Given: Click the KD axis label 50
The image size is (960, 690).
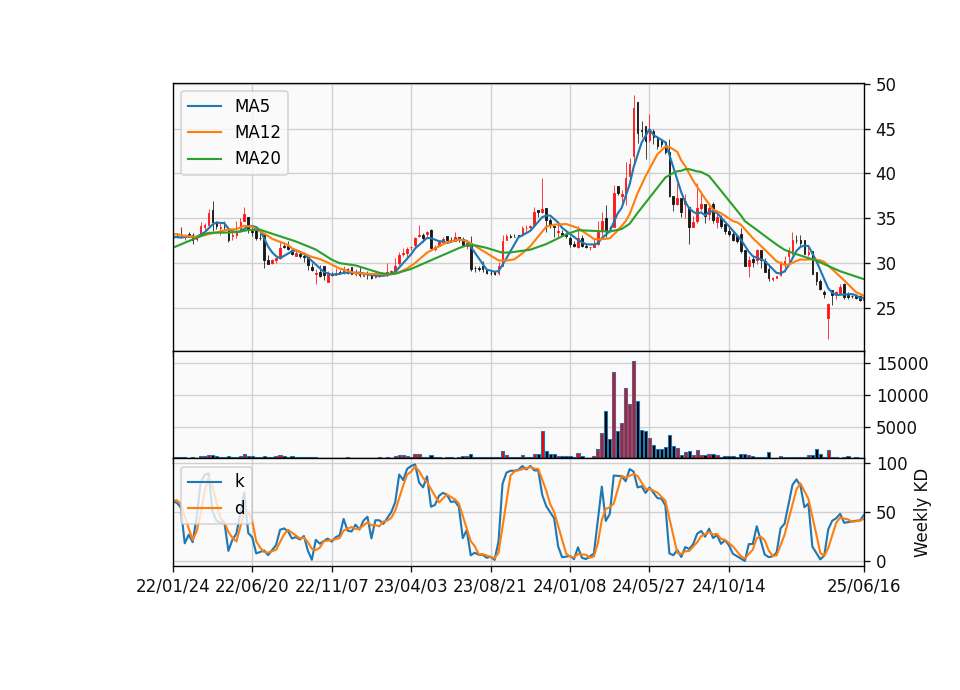Looking at the screenshot, I should [x=885, y=513].
